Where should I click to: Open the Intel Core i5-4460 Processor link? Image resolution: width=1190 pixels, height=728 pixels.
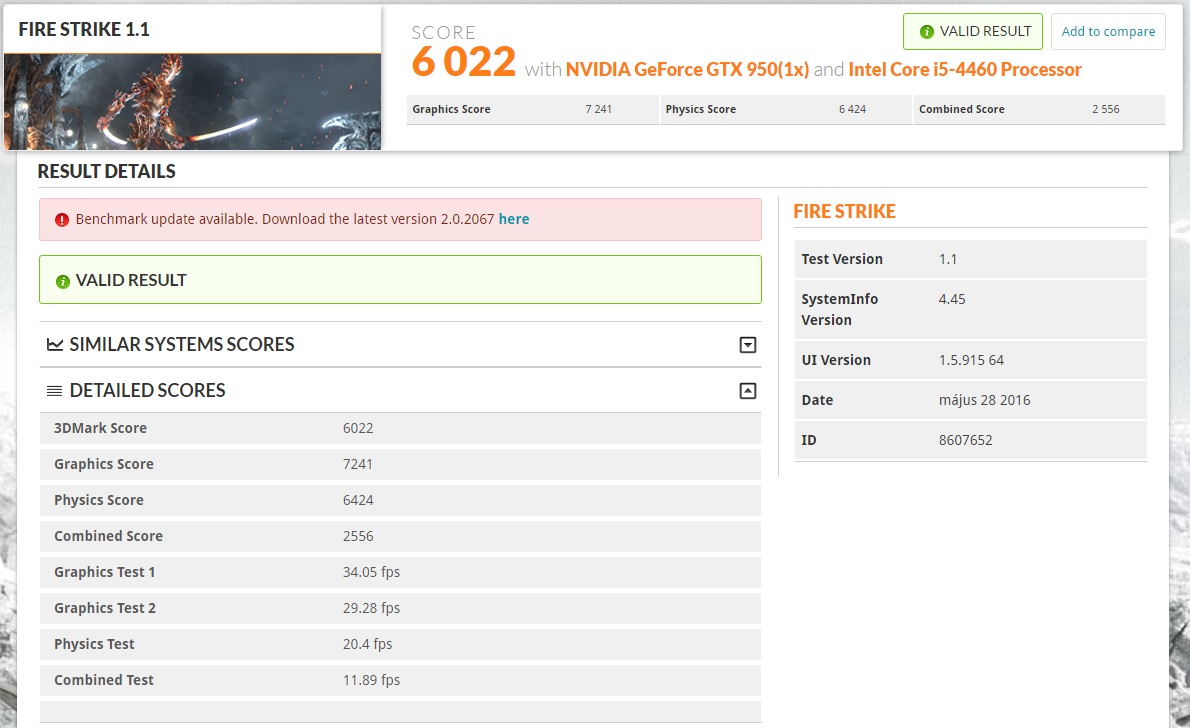pyautogui.click(x=965, y=69)
